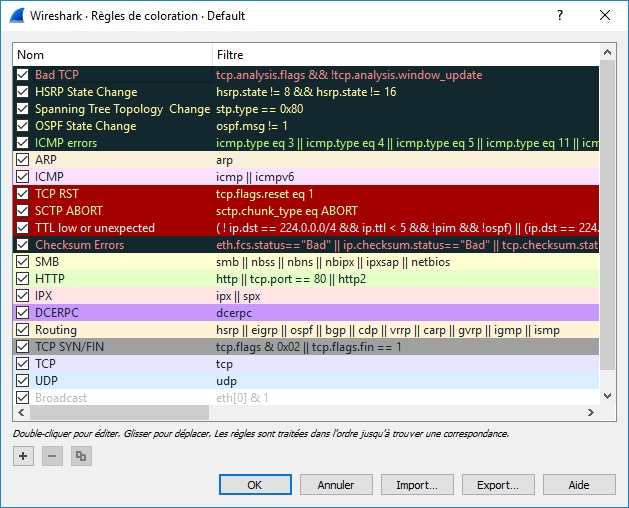This screenshot has width=629, height=508.
Task: Click the Filtre column header
Action: click(x=406, y=55)
